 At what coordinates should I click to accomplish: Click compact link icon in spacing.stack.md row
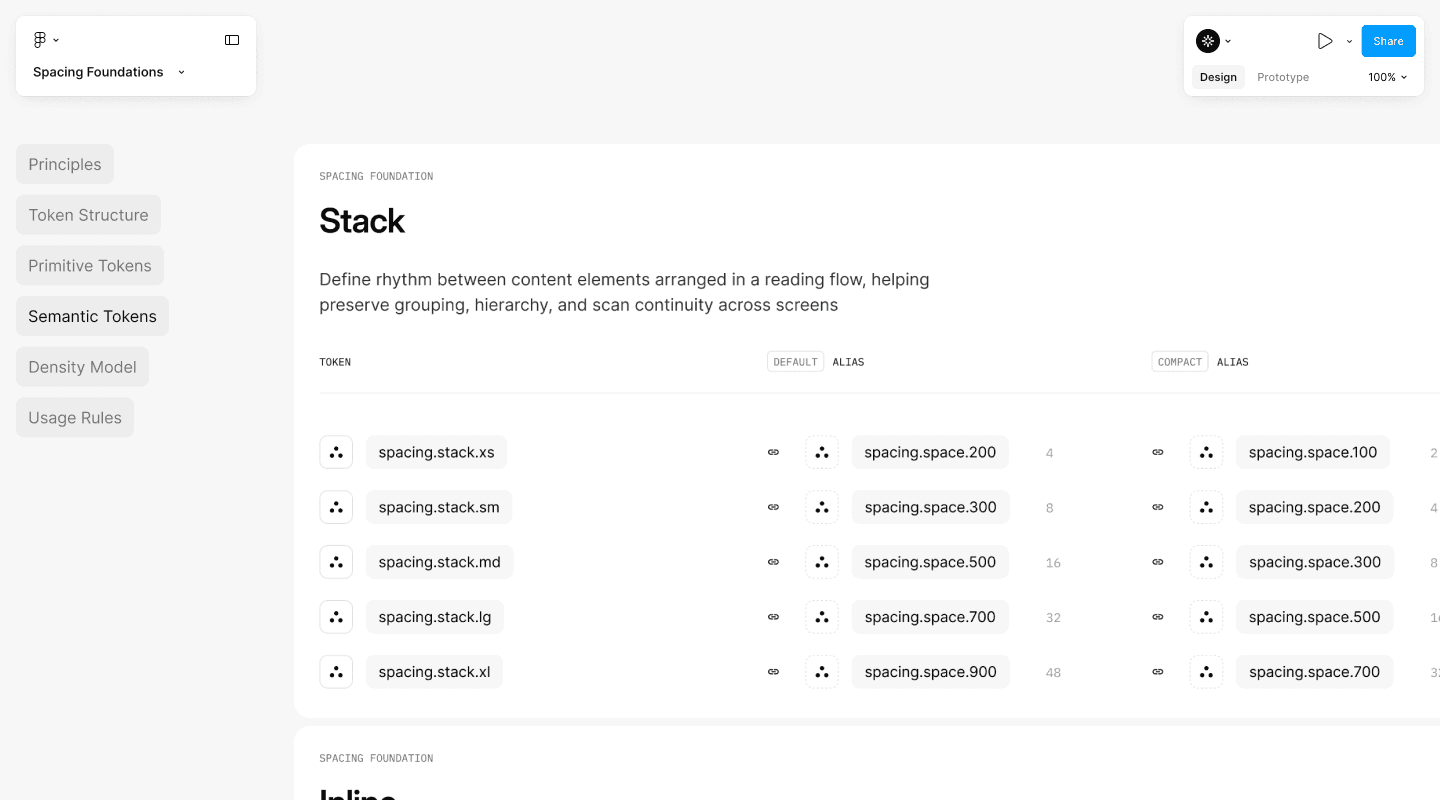1158,562
